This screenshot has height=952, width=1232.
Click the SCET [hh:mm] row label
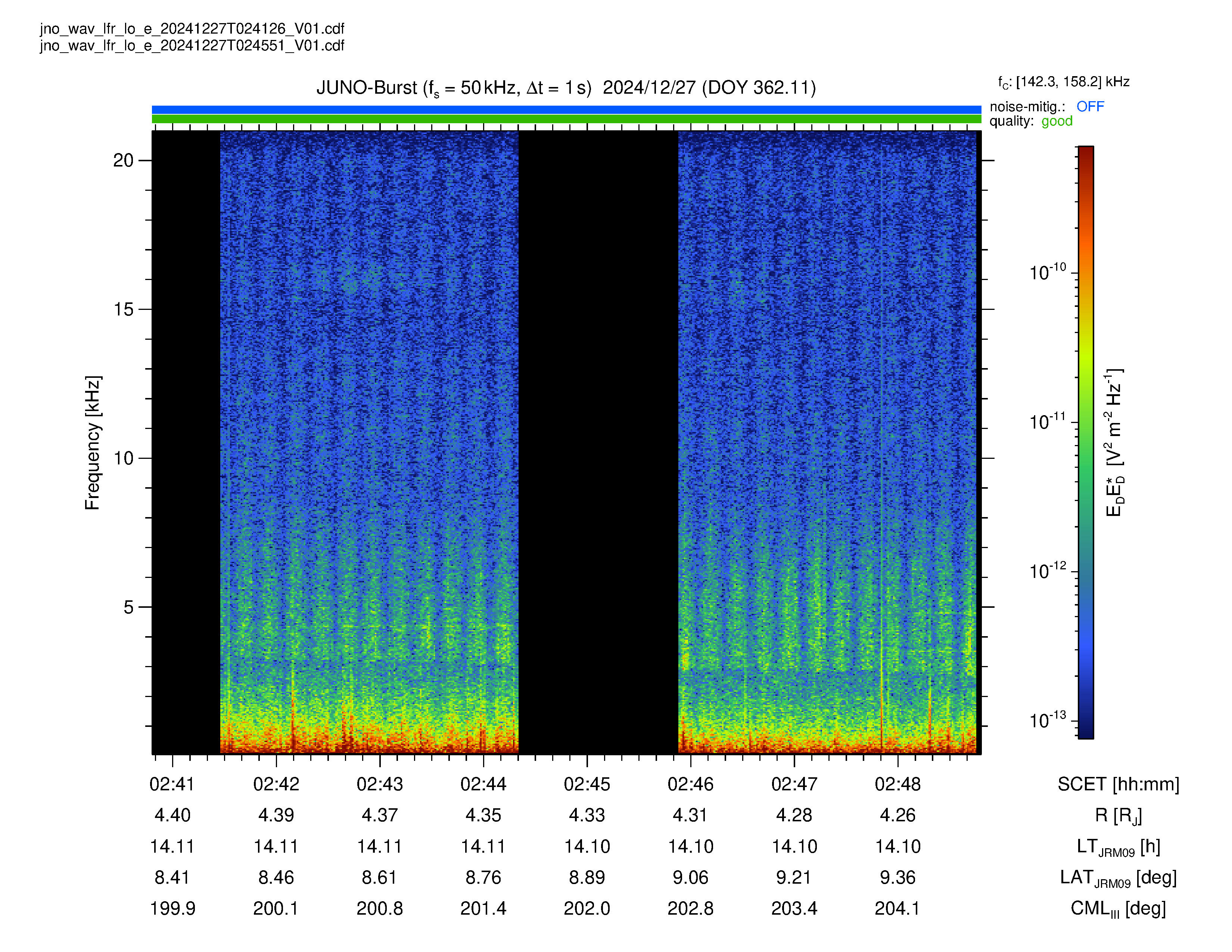(1118, 784)
